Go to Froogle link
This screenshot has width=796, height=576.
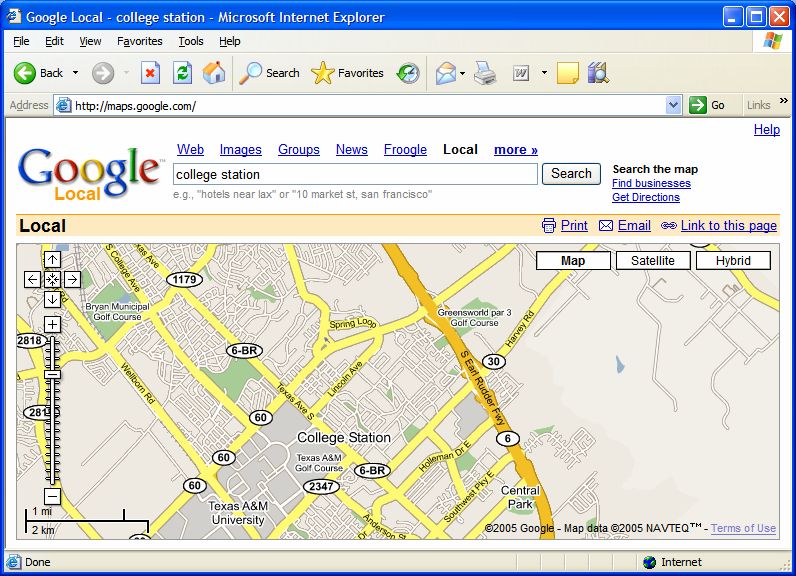click(405, 150)
